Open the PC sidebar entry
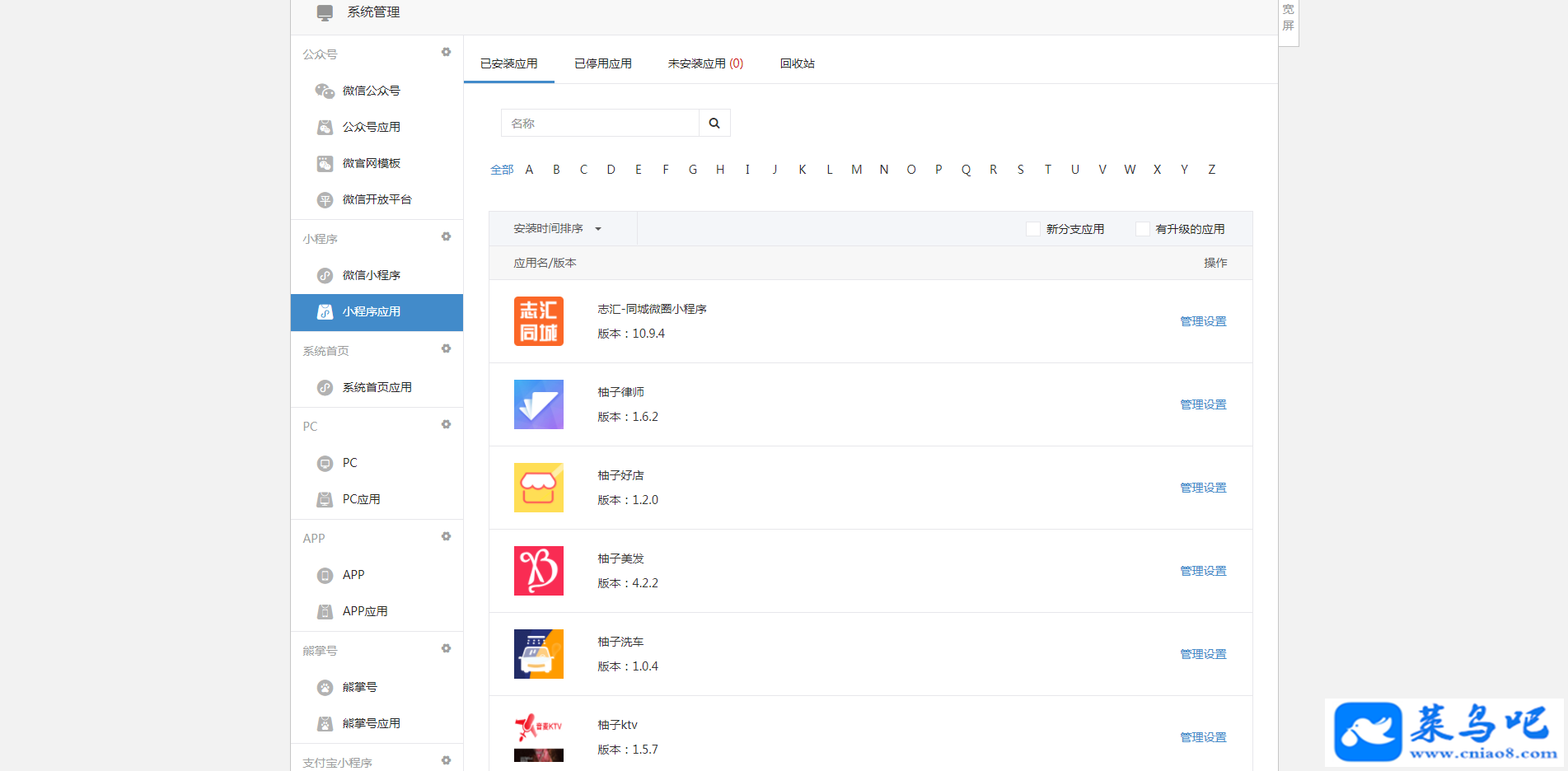Viewport: 1568px width, 771px height. click(x=377, y=463)
